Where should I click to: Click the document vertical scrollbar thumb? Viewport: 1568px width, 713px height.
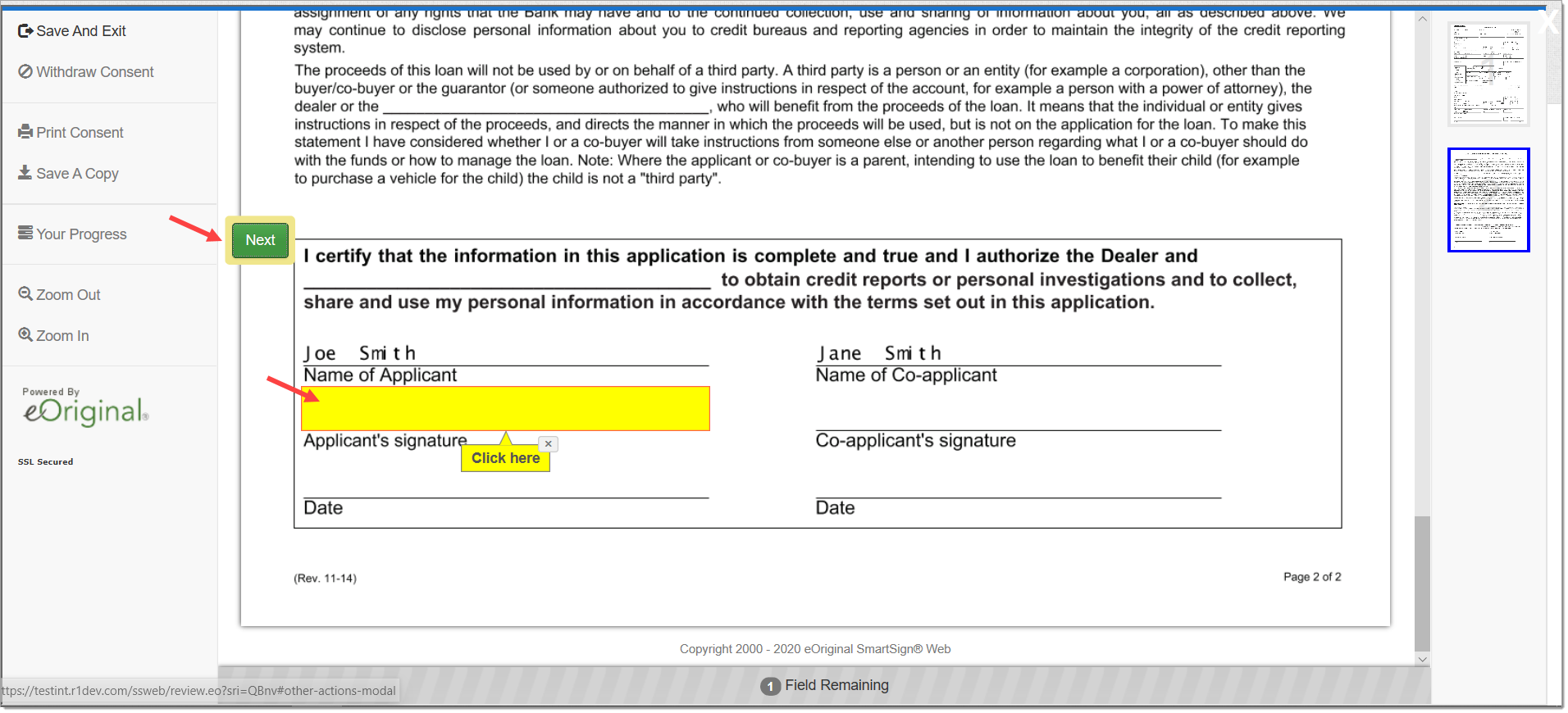click(1422, 584)
